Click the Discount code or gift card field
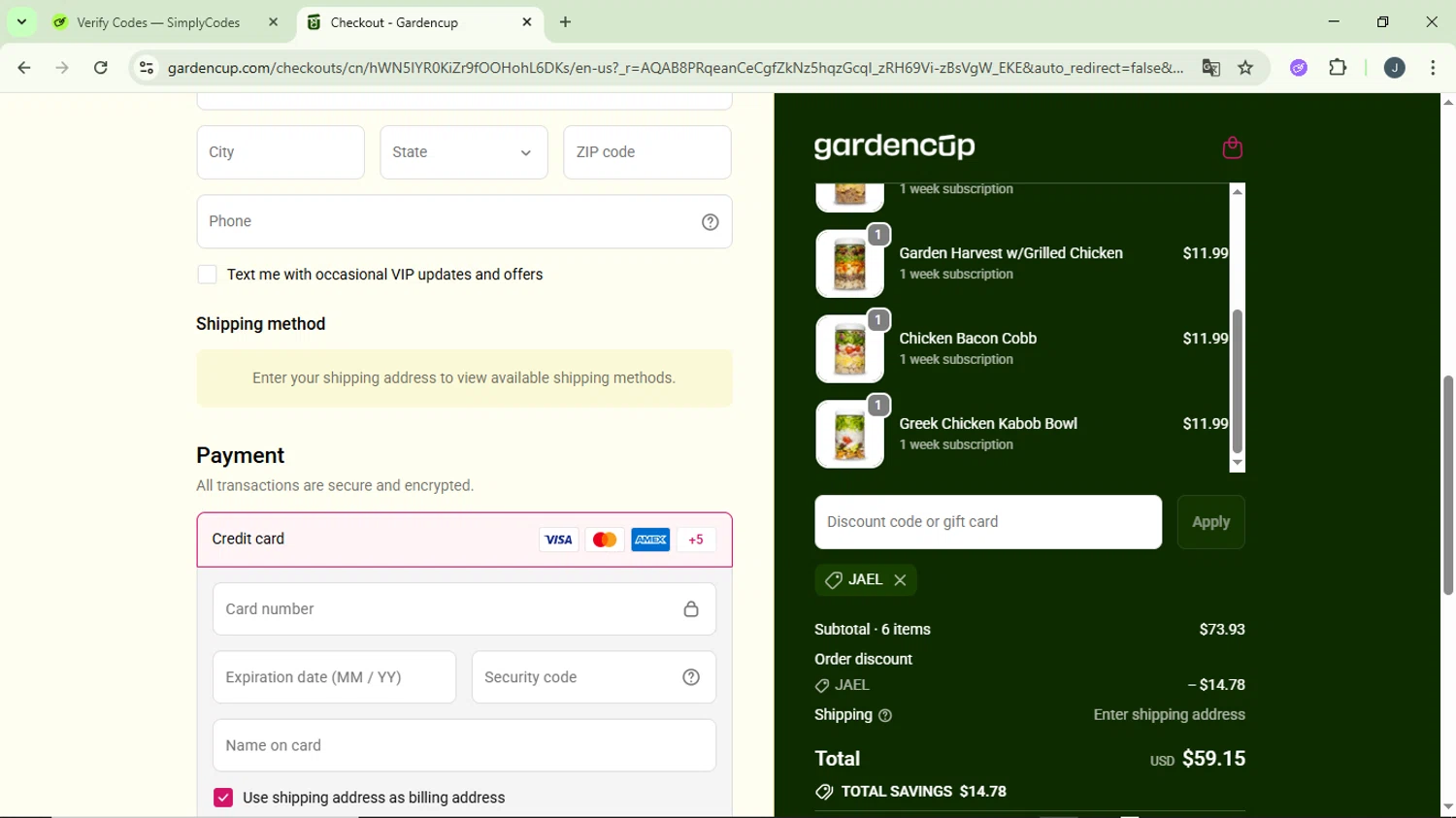Viewport: 1456px width, 818px height. (x=988, y=522)
